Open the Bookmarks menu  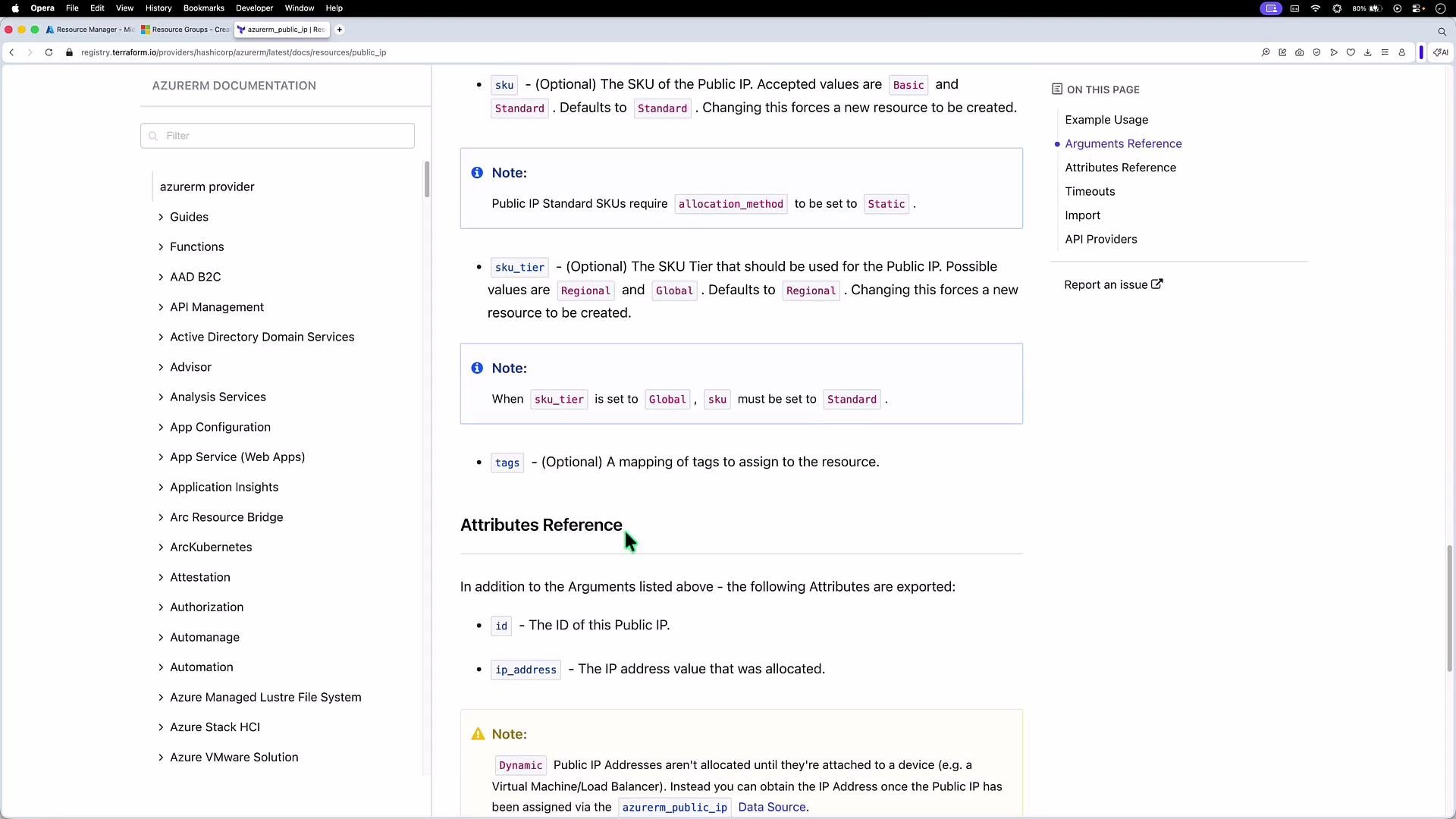pyautogui.click(x=204, y=8)
